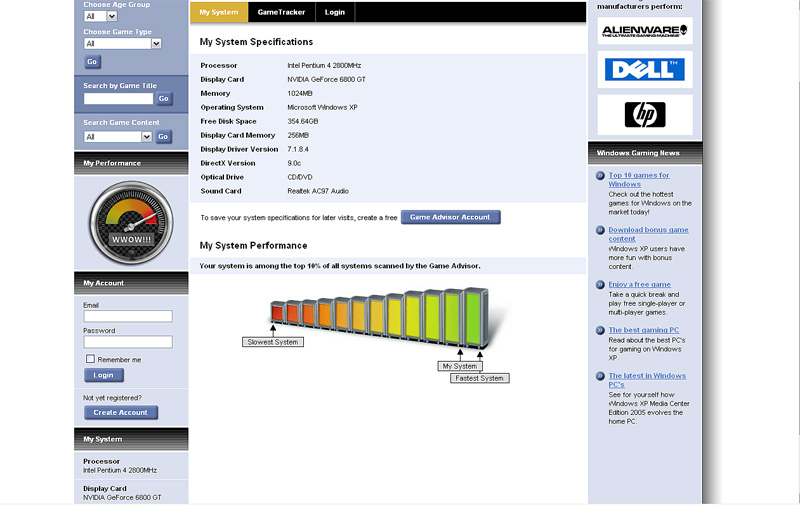
Task: Click the Create Account button
Action: pos(121,412)
